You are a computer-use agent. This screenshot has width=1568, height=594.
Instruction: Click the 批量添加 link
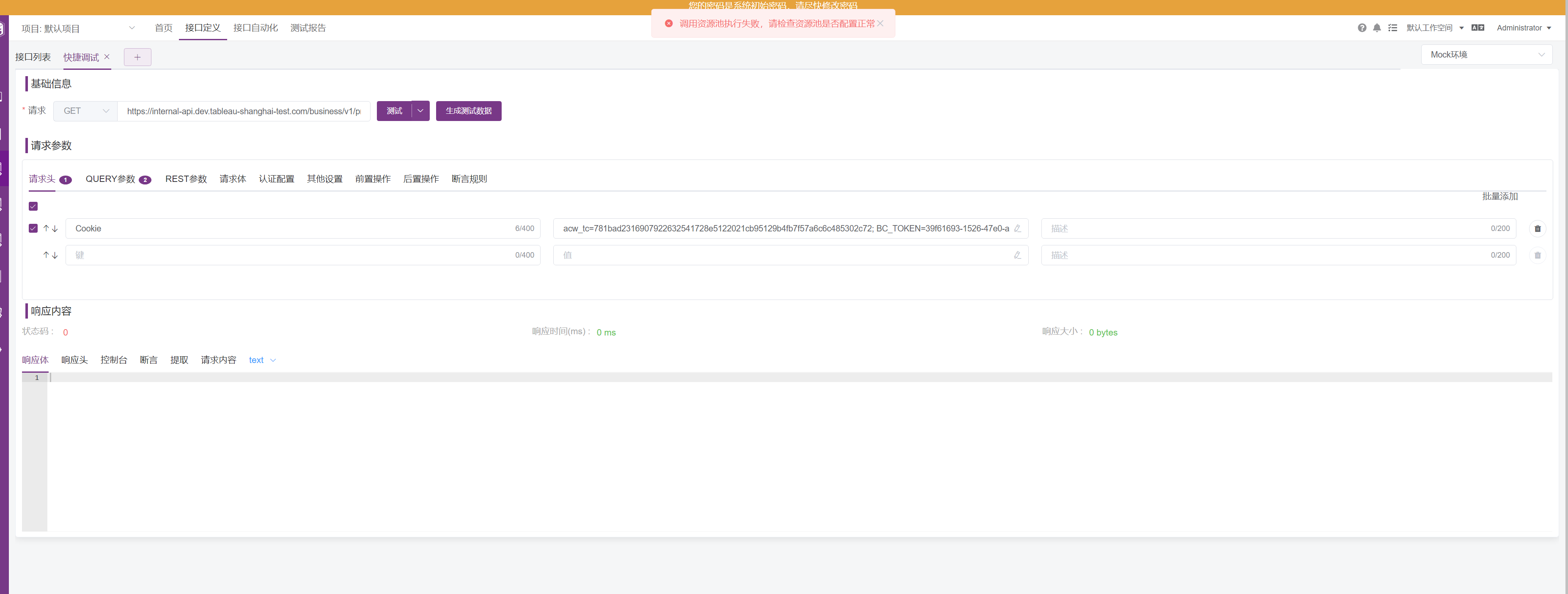(x=1500, y=197)
